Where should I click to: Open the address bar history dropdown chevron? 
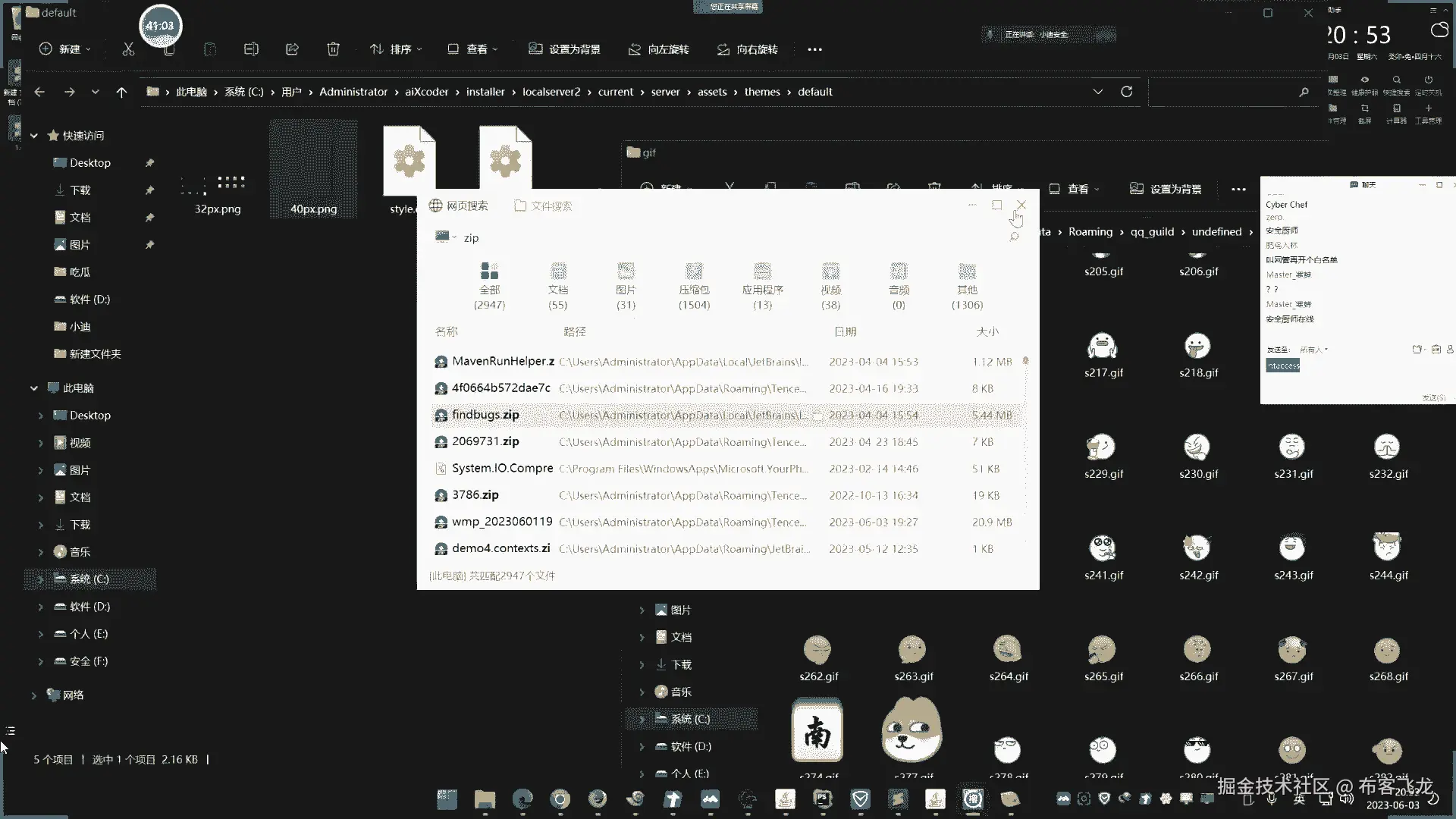[x=1097, y=92]
